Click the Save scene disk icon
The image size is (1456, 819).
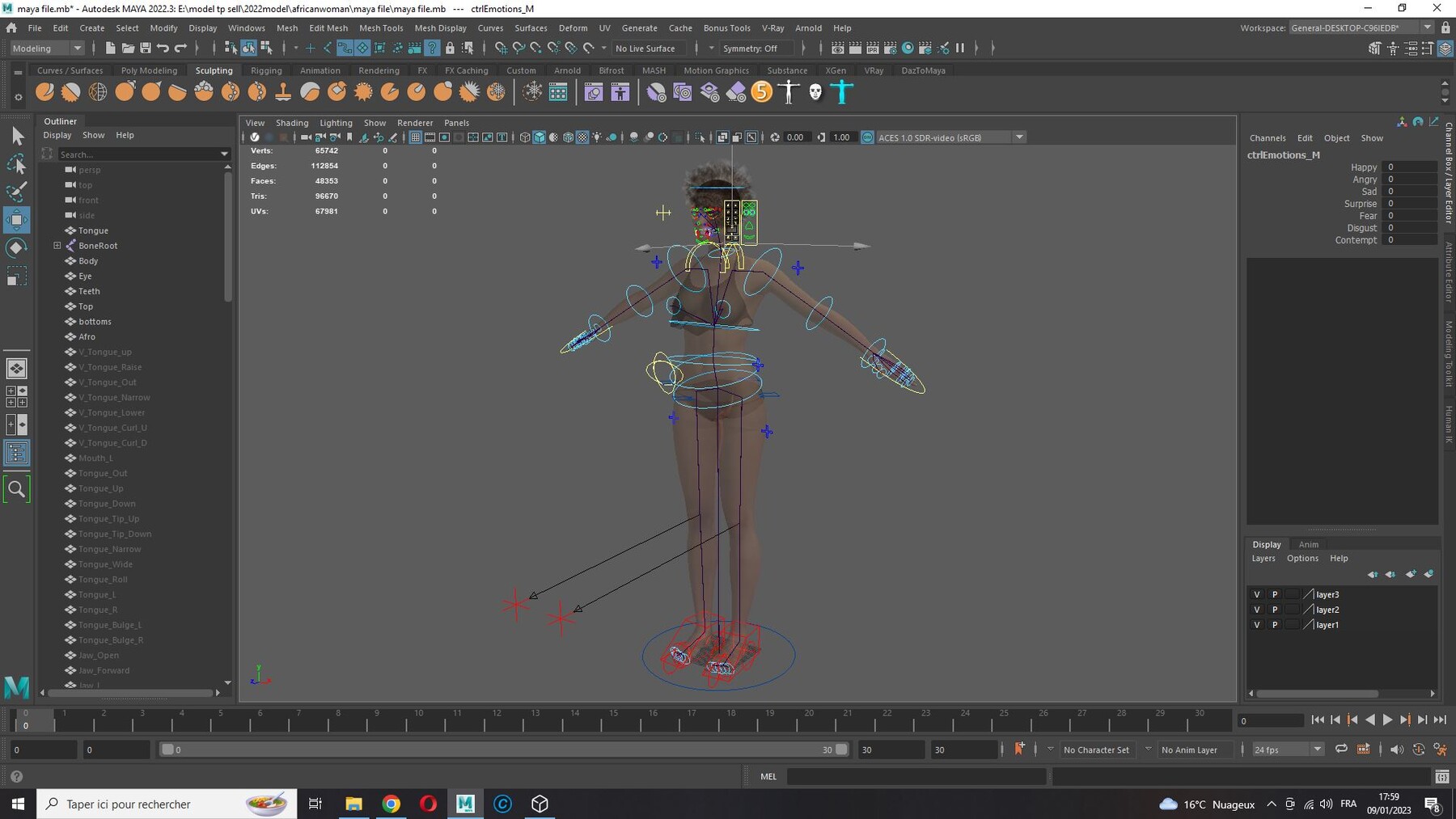pos(146,49)
